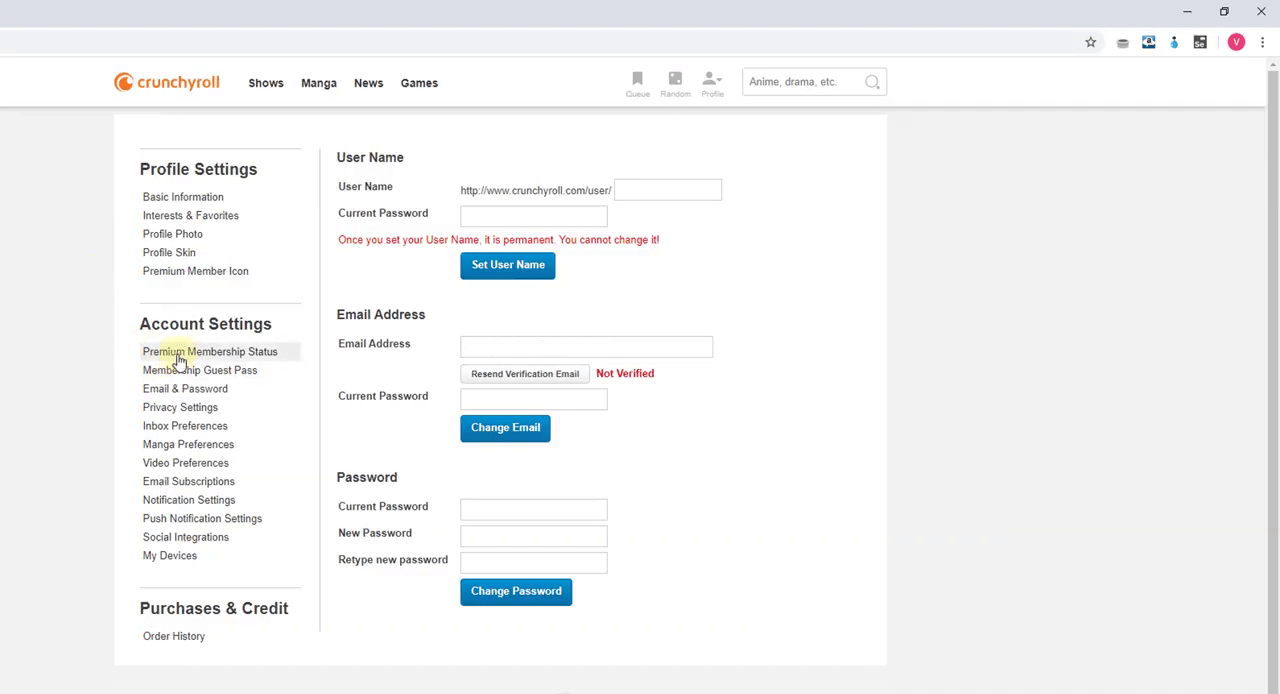The image size is (1280, 694).
Task: Click Current Password field under User Name
Action: 533,216
